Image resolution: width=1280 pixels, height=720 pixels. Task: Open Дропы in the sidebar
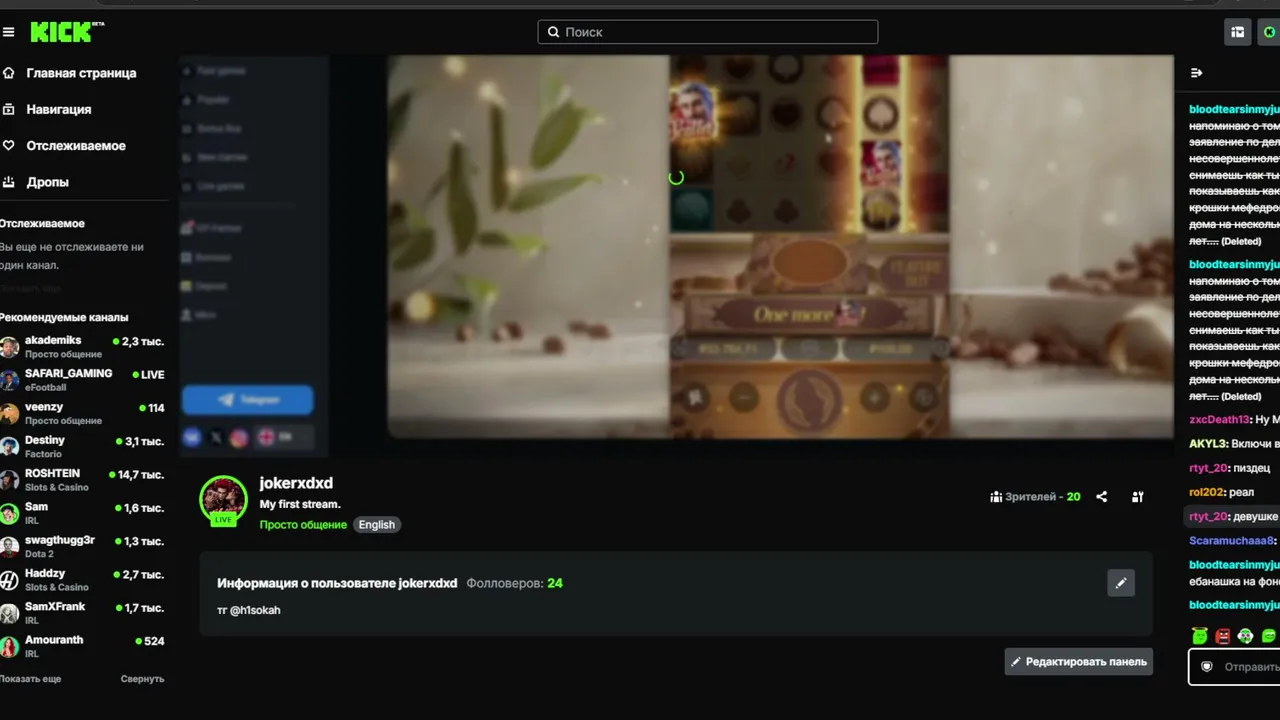[47, 182]
